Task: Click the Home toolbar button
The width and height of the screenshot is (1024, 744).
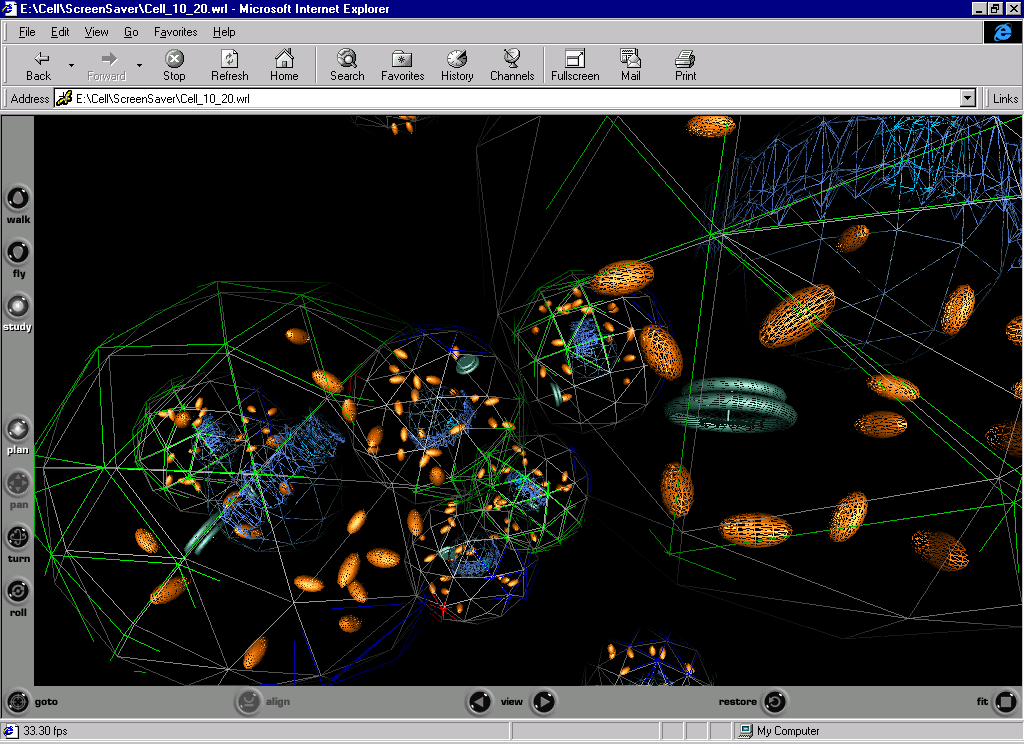Action: pyautogui.click(x=284, y=65)
